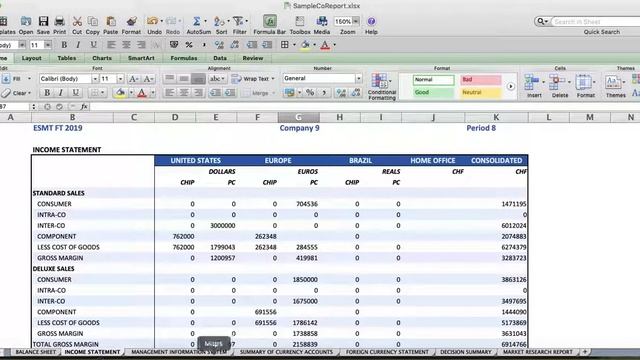Toggle the Formula Bar visibility
The width and height of the screenshot is (640, 360).
tap(269, 21)
